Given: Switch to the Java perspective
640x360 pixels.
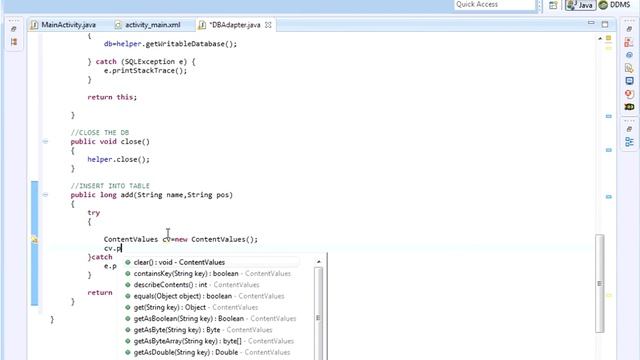Looking at the screenshot, I should tap(580, 5).
